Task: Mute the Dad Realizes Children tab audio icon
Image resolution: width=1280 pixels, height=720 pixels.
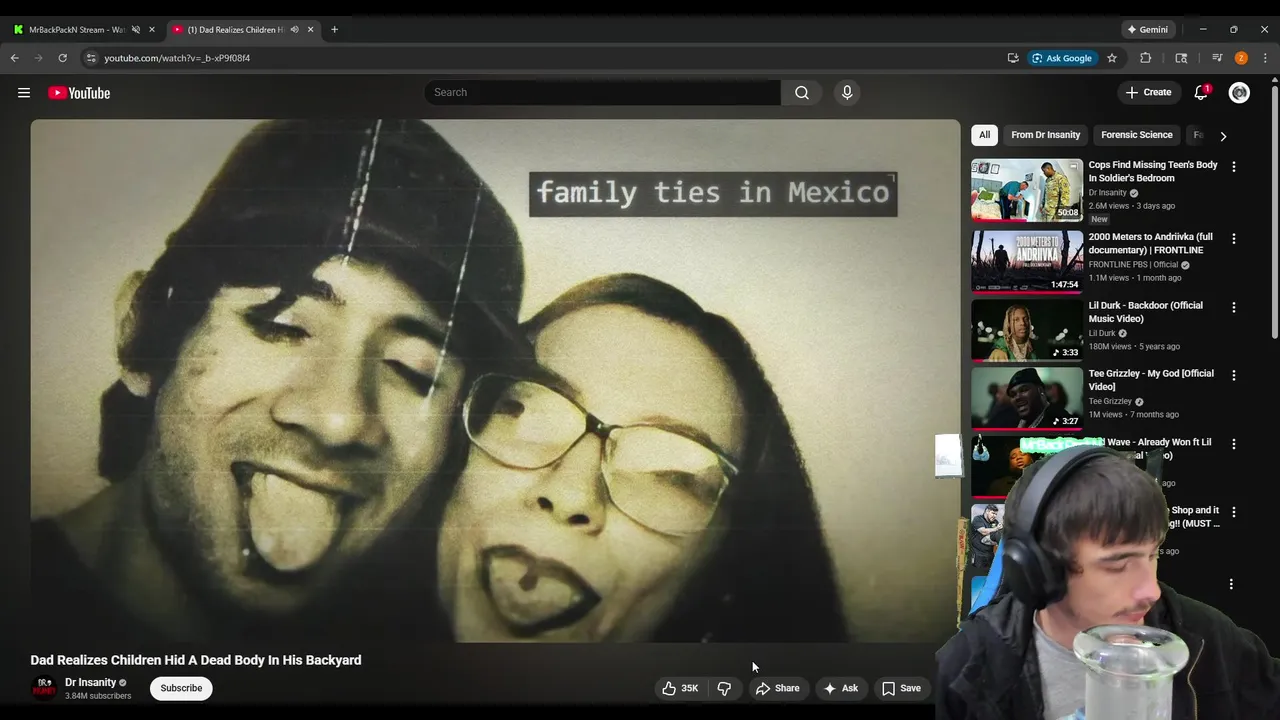Action: 294,30
